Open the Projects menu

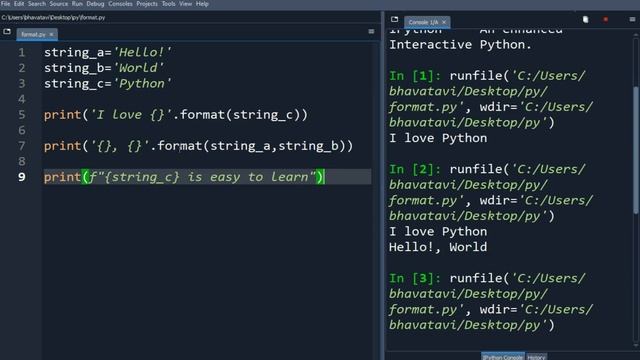[147, 4]
